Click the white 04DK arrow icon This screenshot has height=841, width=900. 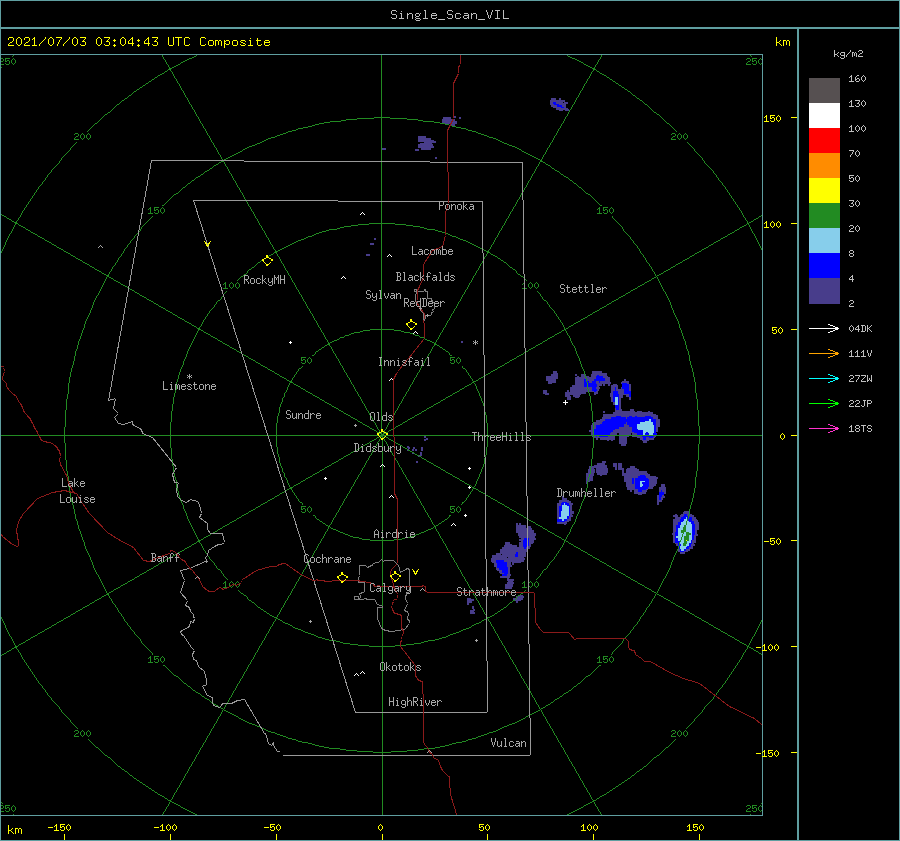(824, 328)
